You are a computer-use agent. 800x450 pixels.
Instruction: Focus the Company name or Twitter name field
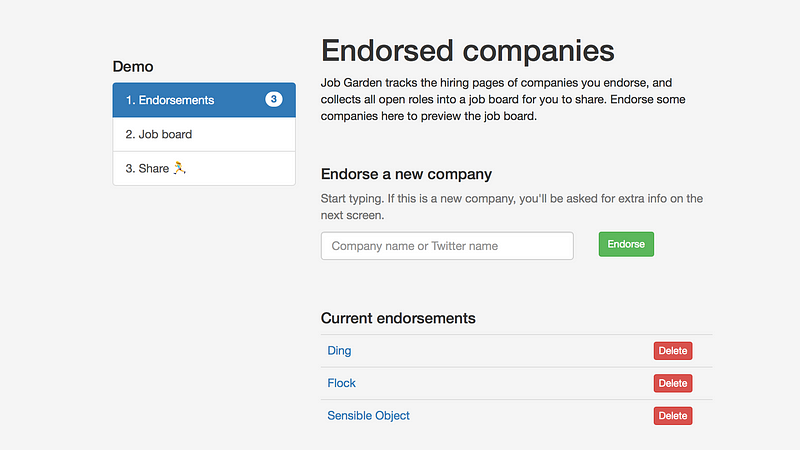pyautogui.click(x=447, y=246)
